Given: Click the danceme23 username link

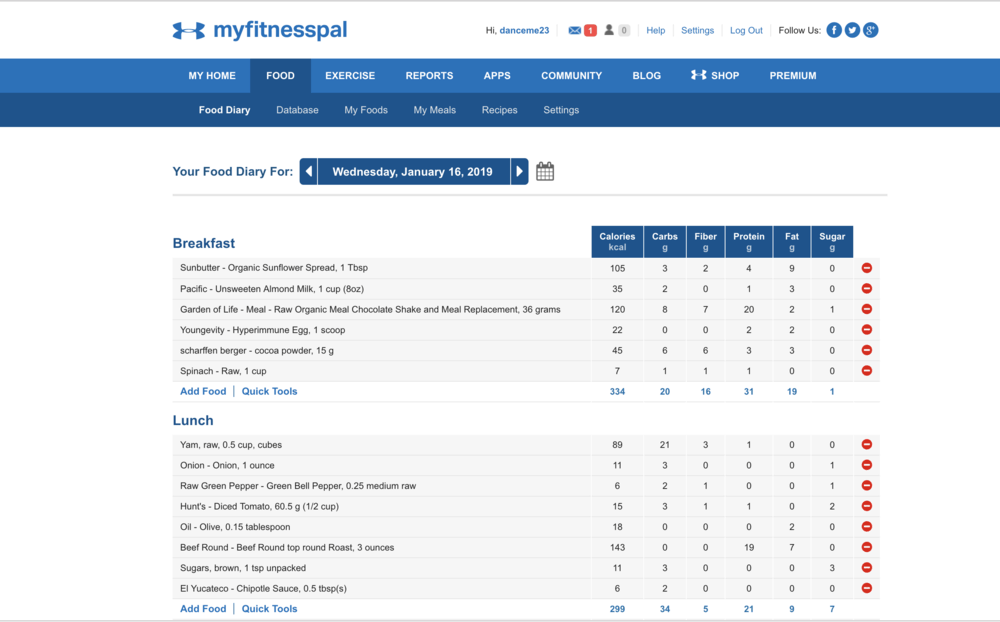Looking at the screenshot, I should tap(524, 30).
